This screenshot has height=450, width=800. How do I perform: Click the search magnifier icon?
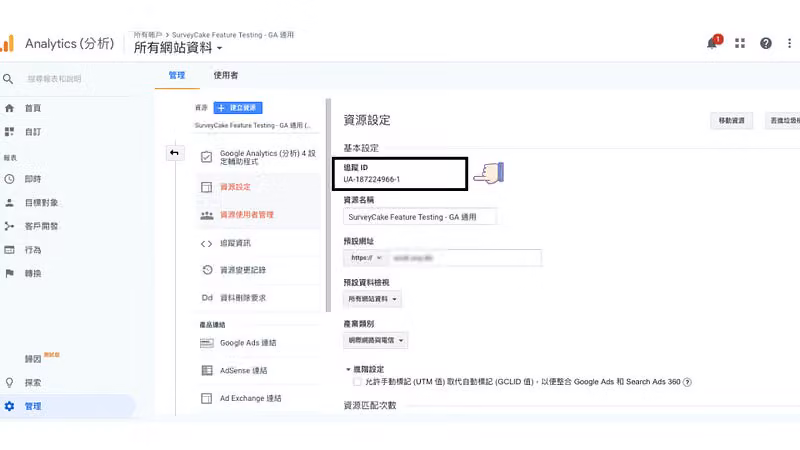pos(8,79)
